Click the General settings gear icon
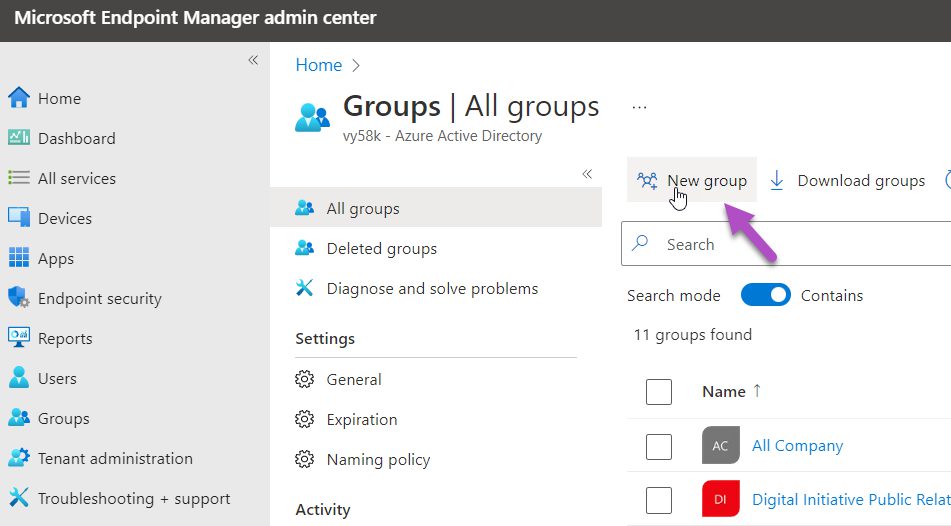 304,379
